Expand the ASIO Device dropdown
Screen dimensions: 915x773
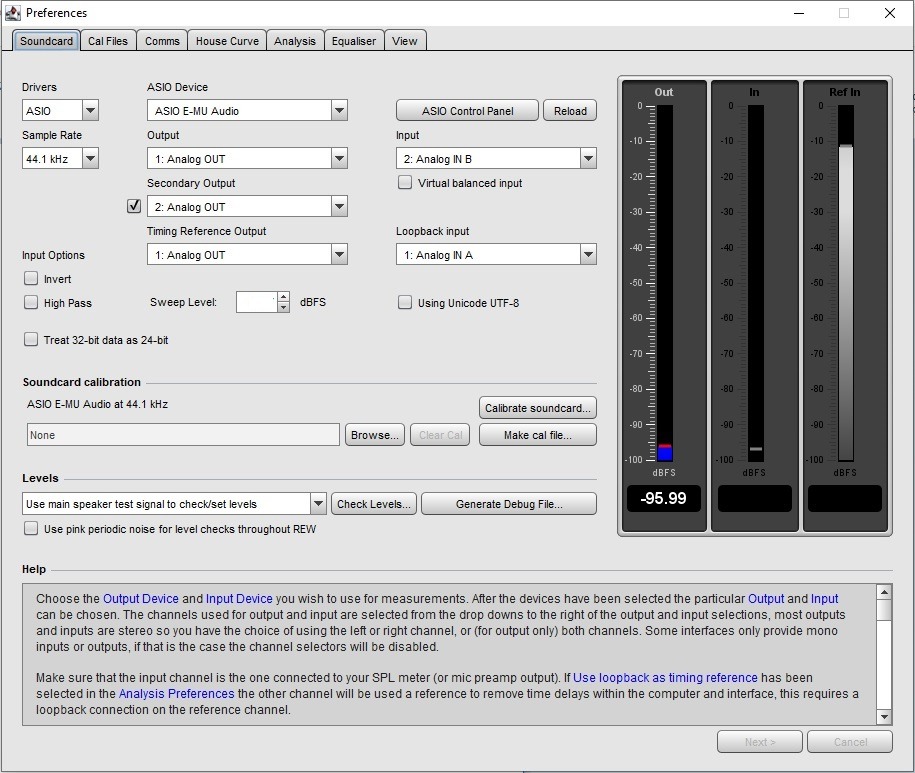coord(247,110)
